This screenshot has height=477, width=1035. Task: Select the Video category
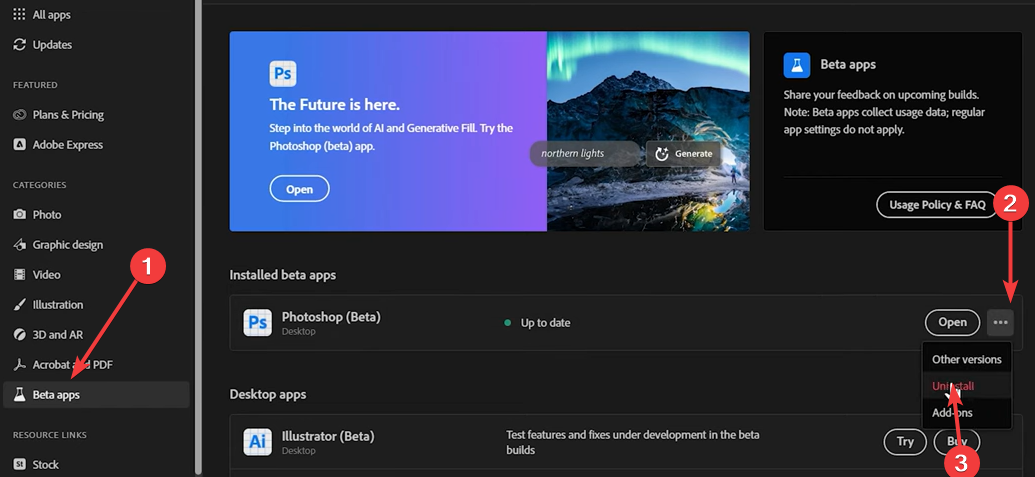coord(36,274)
